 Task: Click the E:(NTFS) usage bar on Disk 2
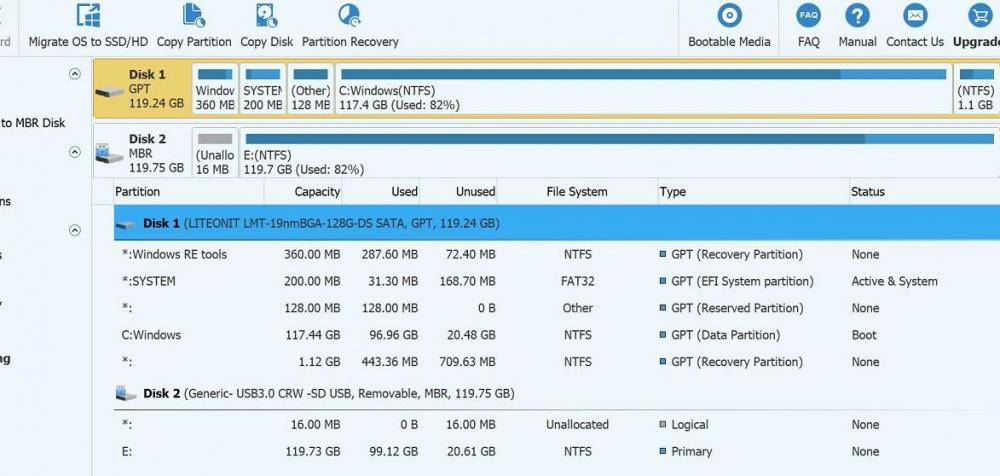tap(620, 139)
